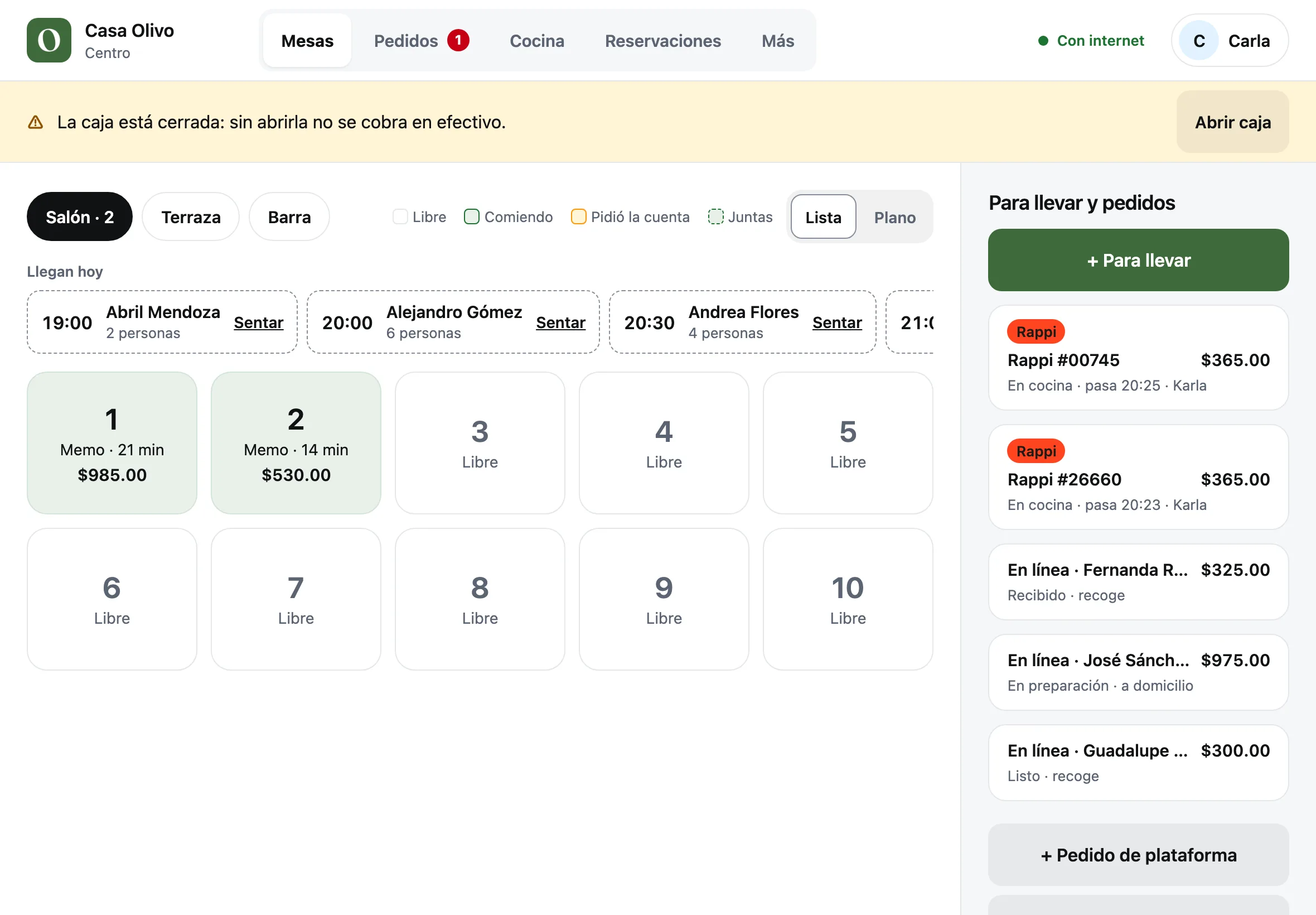Viewport: 1316px width, 915px height.
Task: Open free table 3
Action: pos(480,442)
